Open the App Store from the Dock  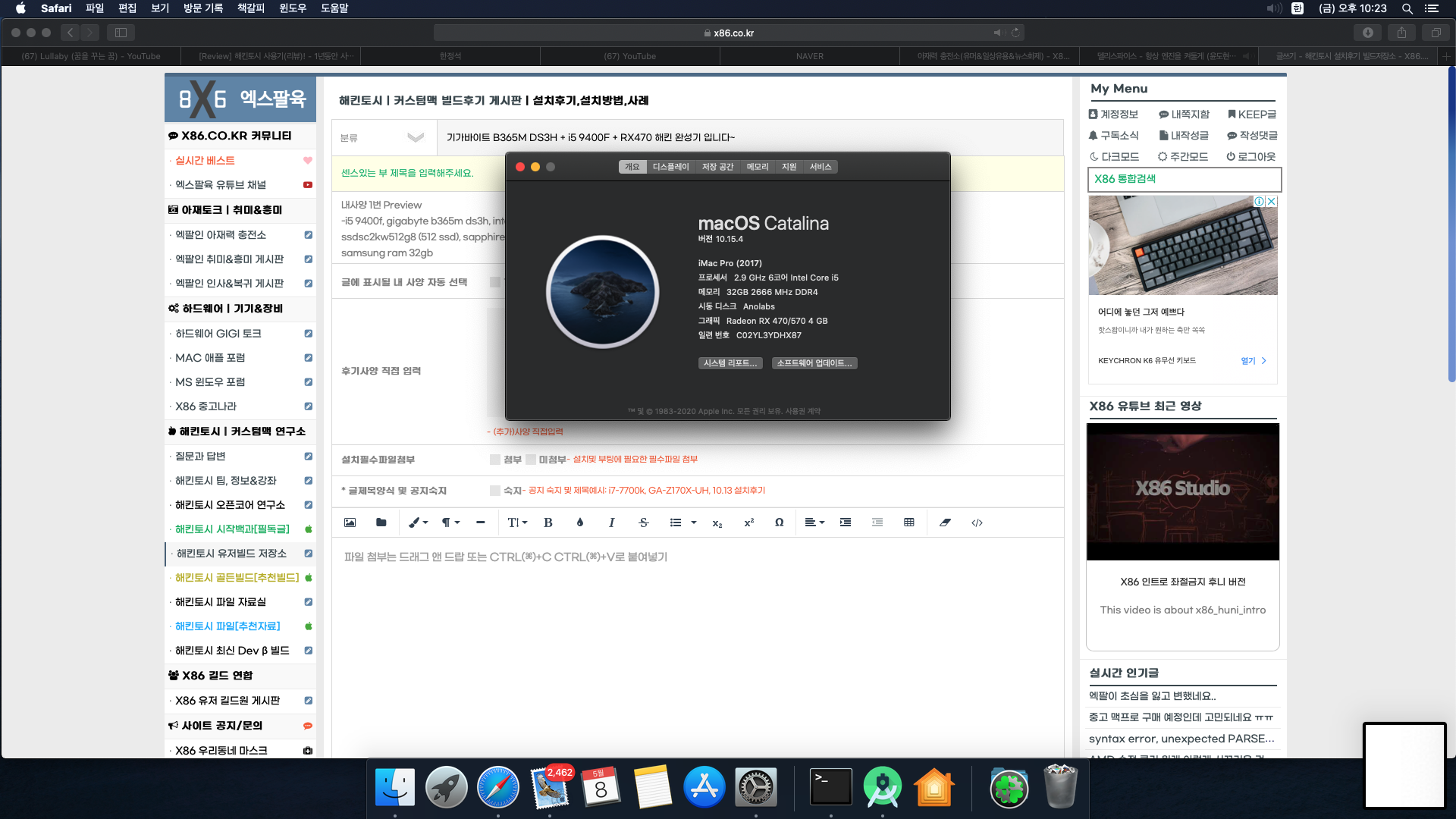click(x=704, y=787)
